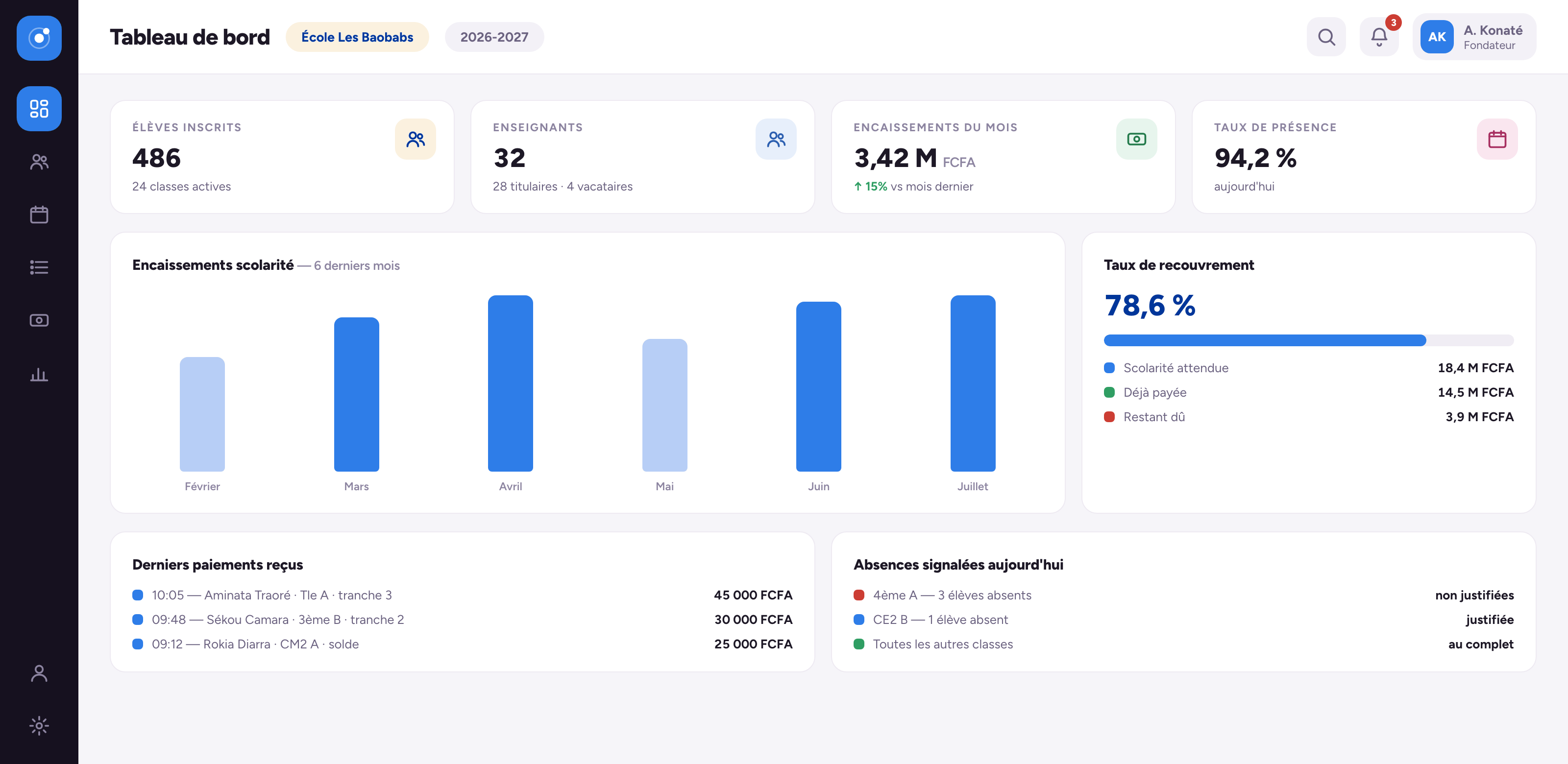This screenshot has width=1568, height=764.
Task: Click the Encaissements du mois card
Action: [1003, 157]
